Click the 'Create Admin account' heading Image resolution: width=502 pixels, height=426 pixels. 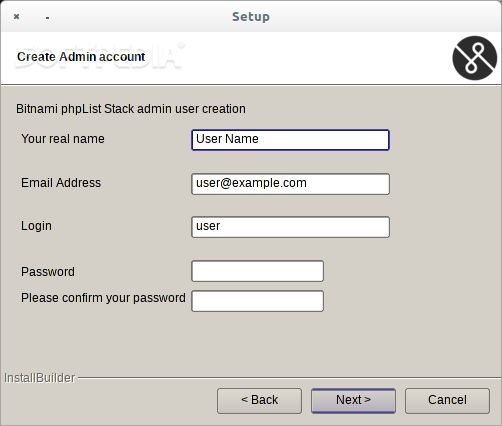click(81, 57)
